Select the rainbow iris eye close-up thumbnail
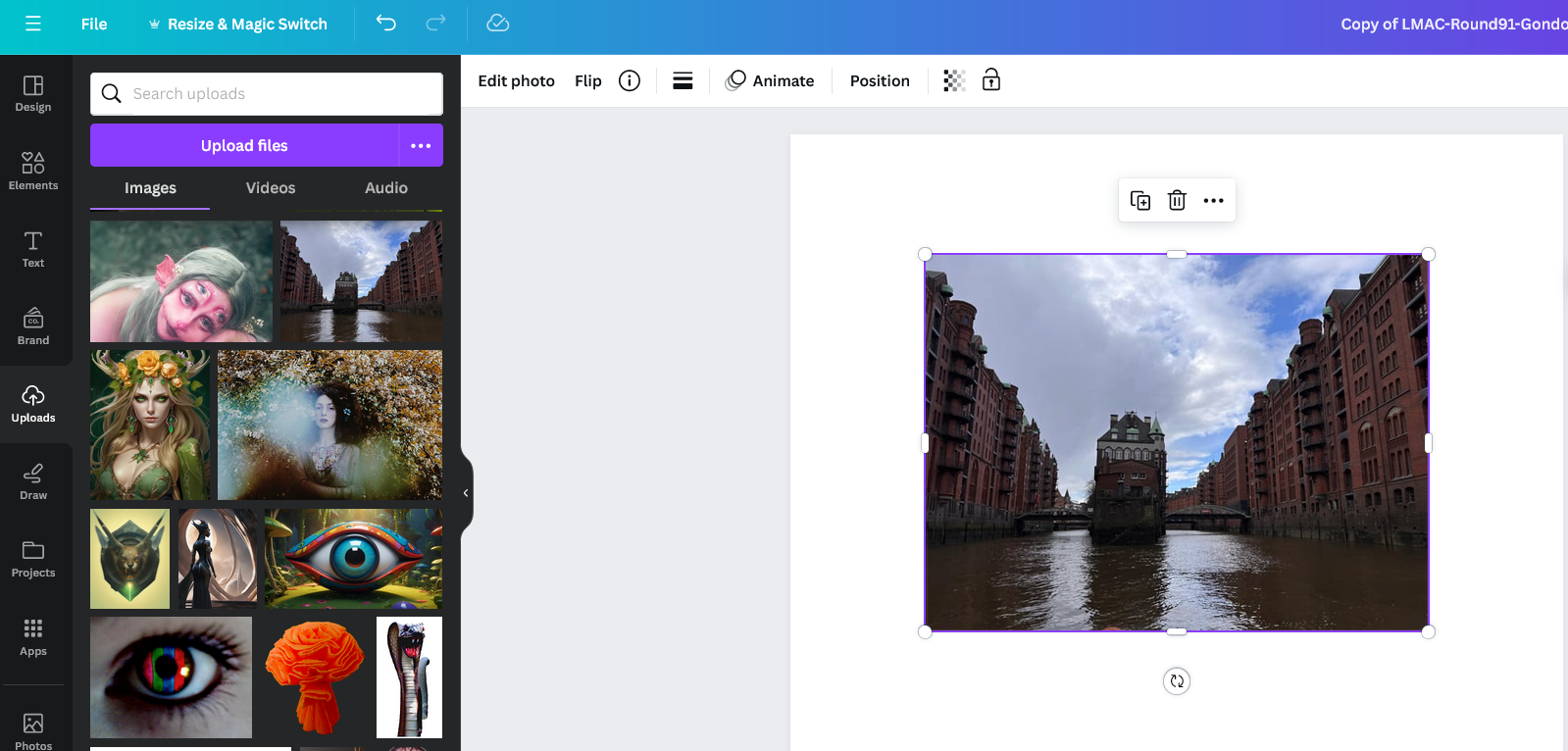The height and width of the screenshot is (751, 1568). point(171,677)
